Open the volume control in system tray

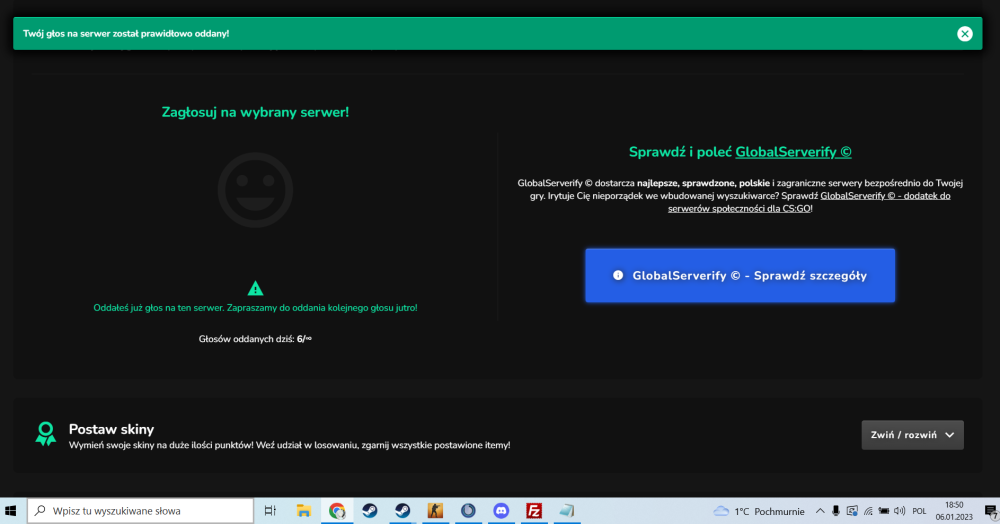click(x=900, y=511)
